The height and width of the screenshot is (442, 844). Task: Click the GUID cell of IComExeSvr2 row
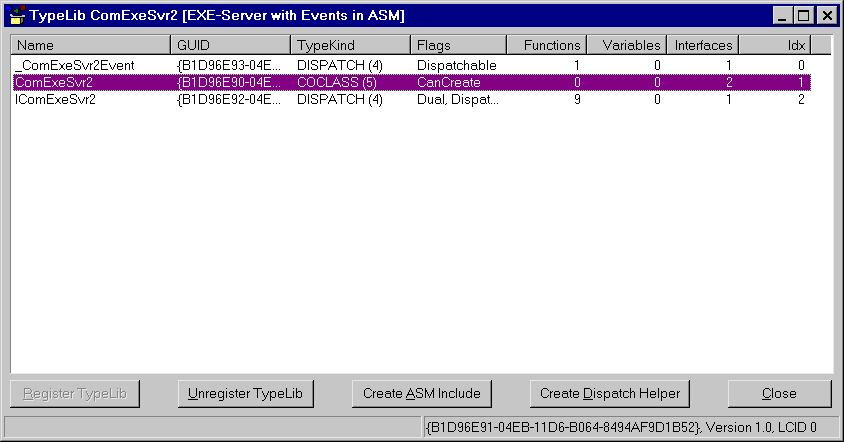(x=229, y=100)
